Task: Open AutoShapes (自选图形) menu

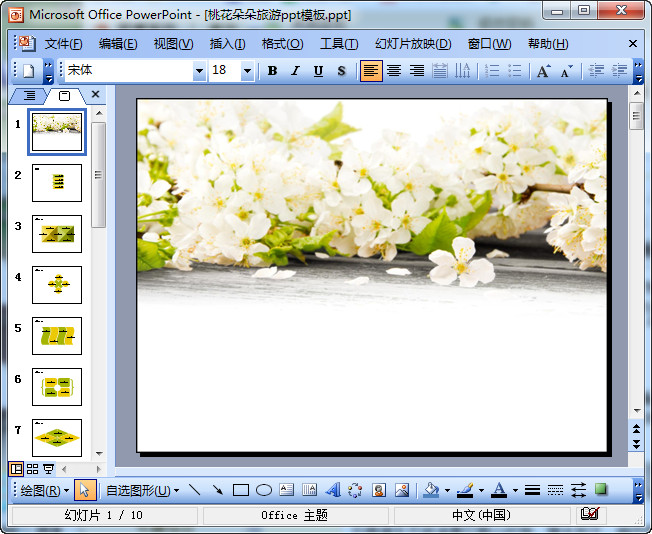Action: 142,490
